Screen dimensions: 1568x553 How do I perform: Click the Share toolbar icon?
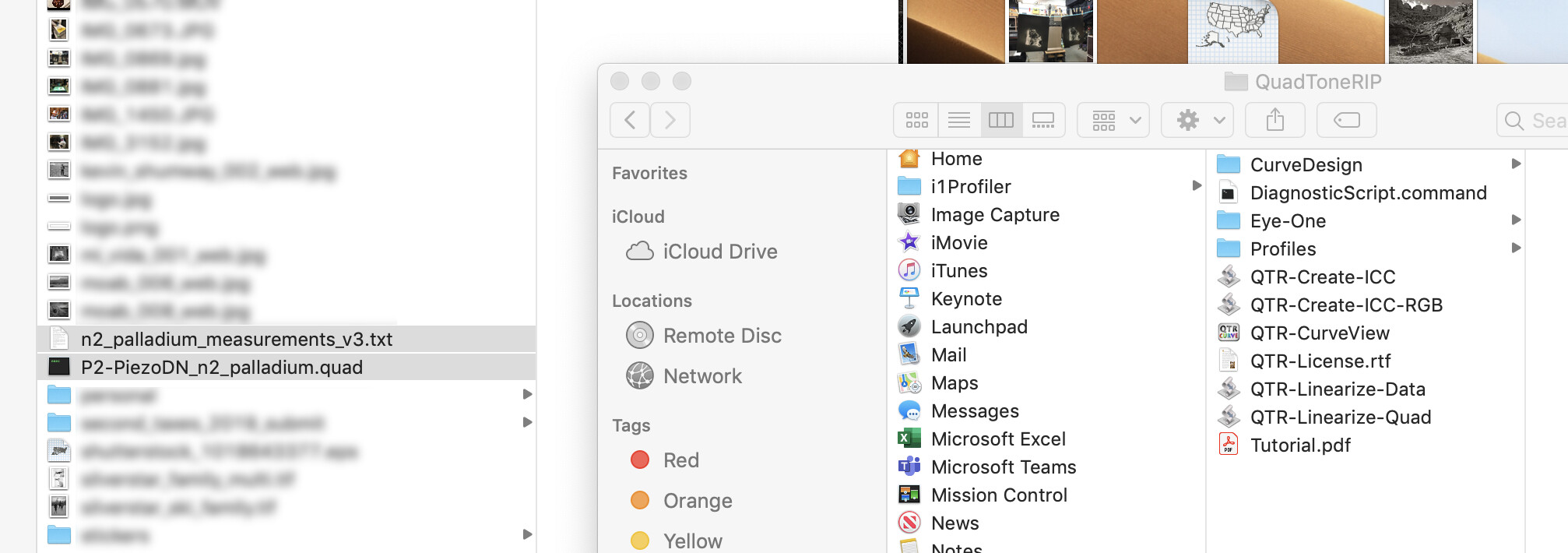click(1274, 120)
